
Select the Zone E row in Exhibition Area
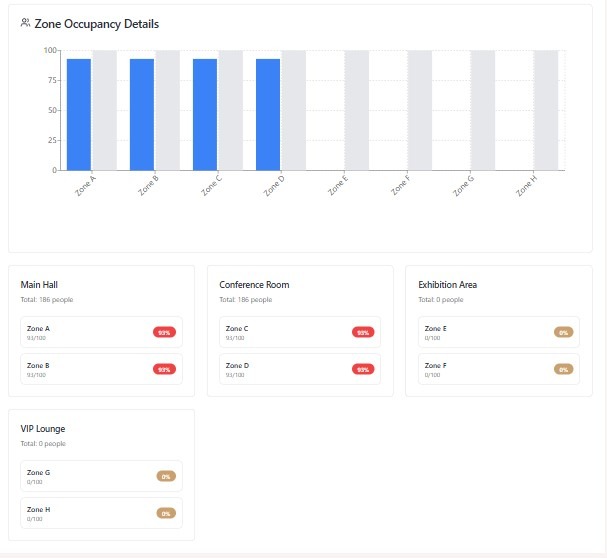click(x=484, y=332)
